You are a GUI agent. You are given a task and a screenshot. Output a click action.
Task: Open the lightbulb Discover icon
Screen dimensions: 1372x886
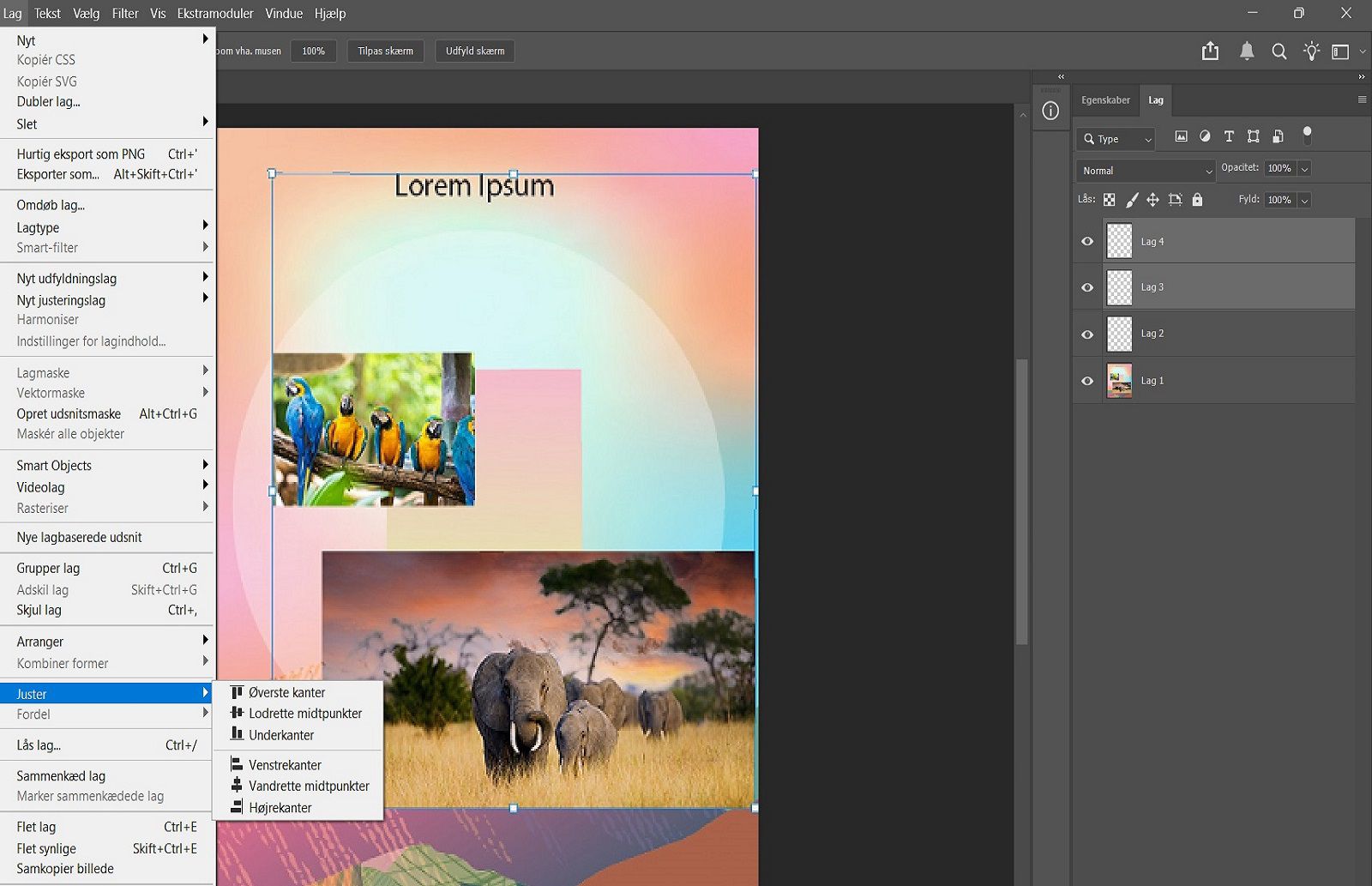[x=1311, y=51]
